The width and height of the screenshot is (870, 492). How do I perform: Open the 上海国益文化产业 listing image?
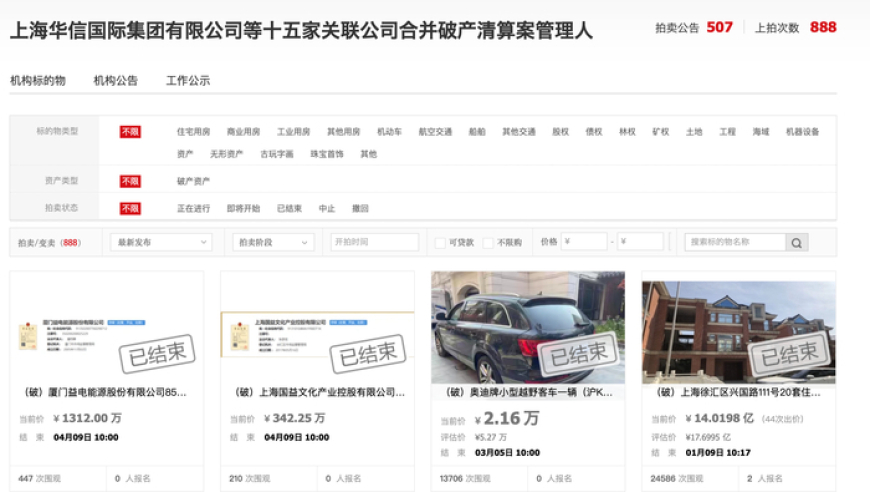click(x=317, y=334)
